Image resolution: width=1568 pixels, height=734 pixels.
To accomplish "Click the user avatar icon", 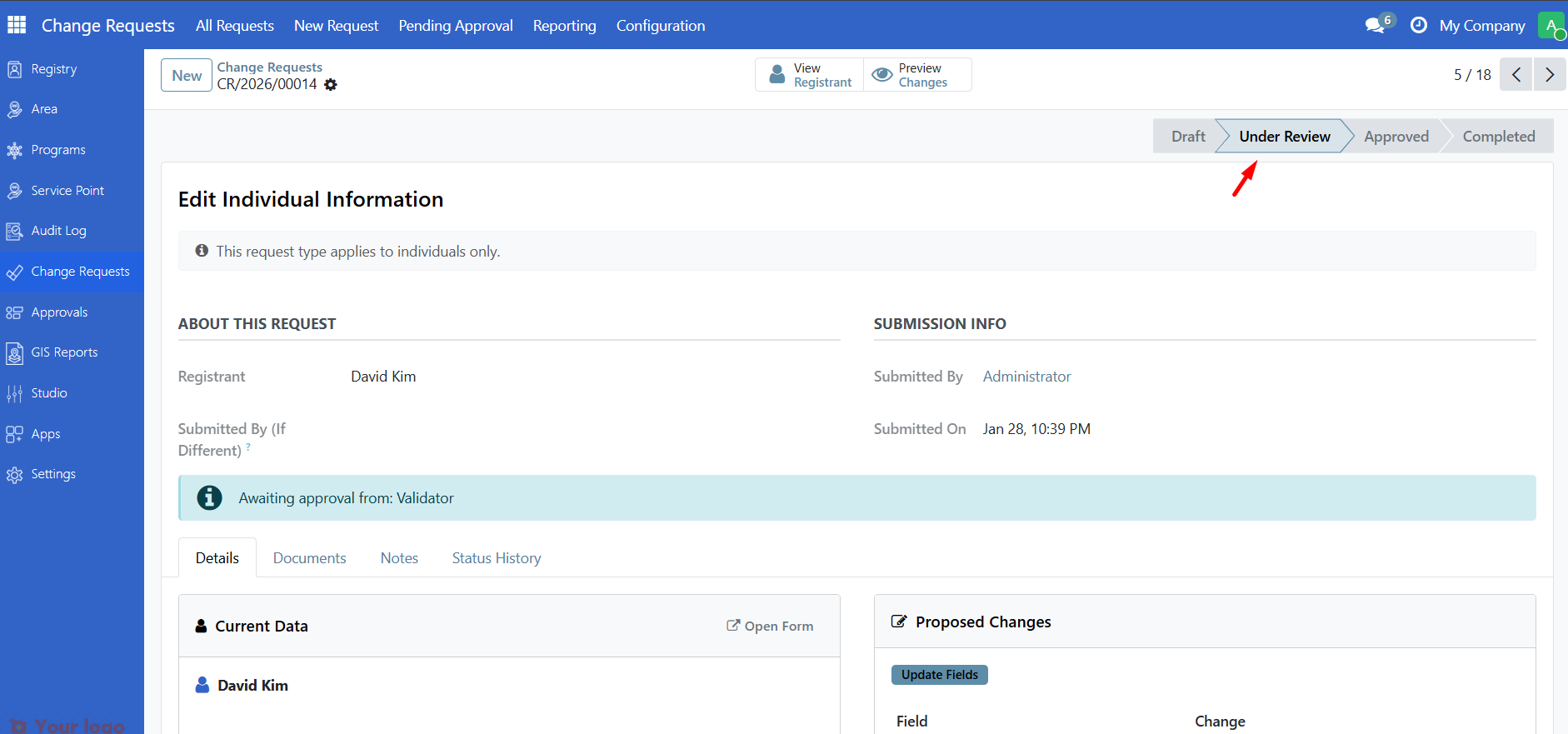I will click(x=1551, y=26).
